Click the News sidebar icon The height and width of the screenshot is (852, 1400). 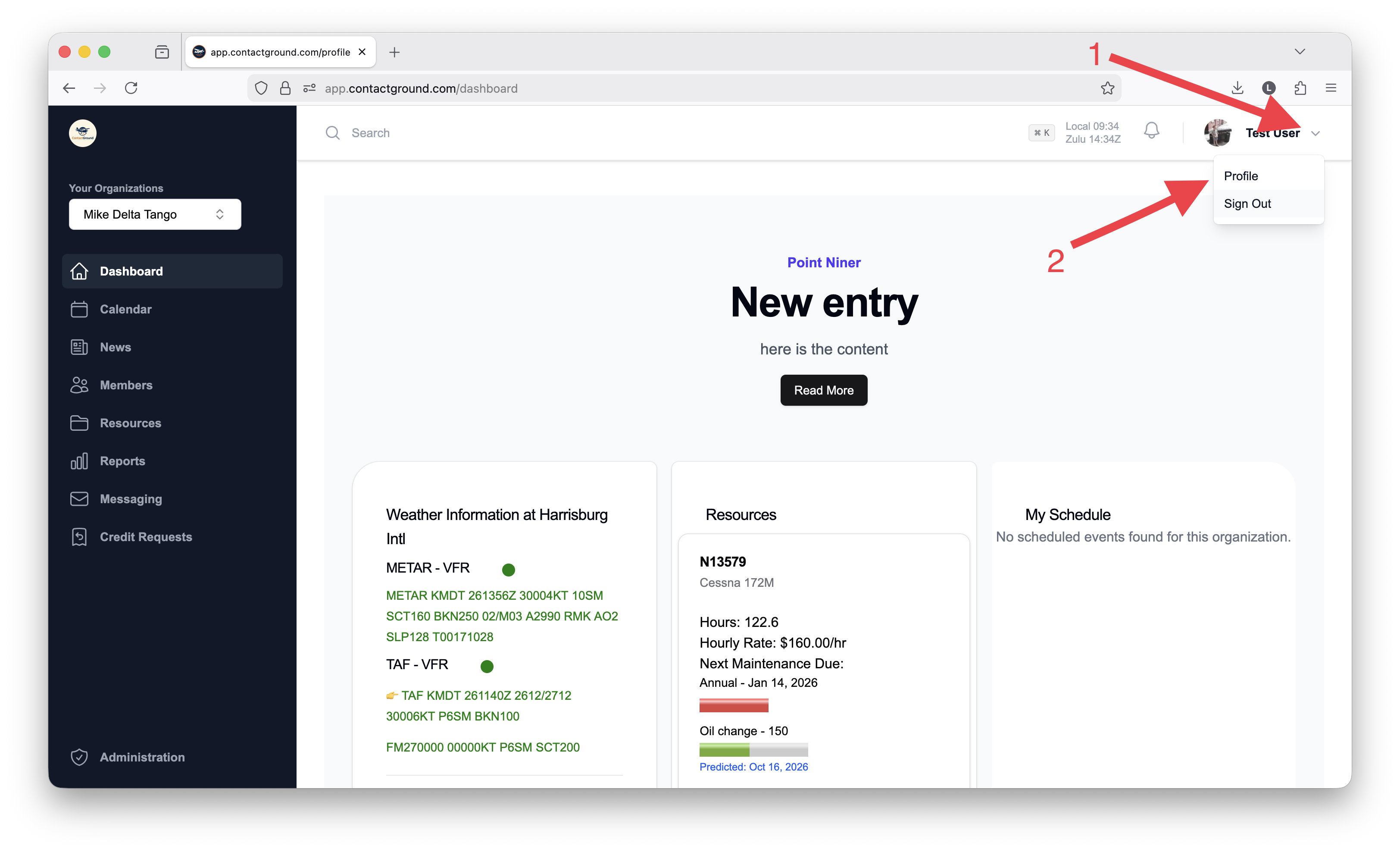tap(80, 347)
